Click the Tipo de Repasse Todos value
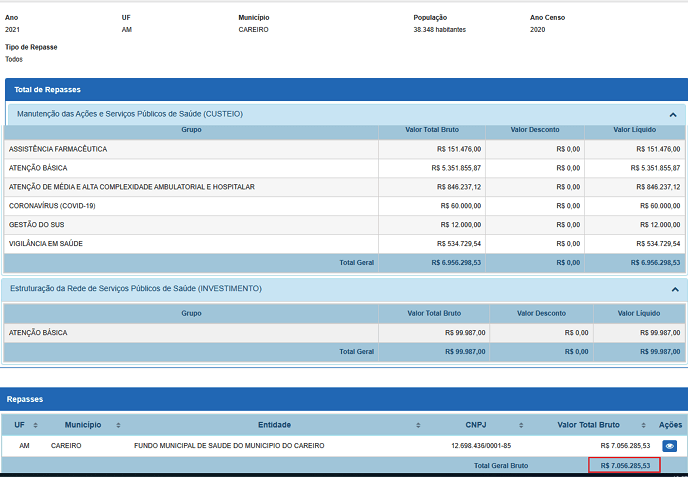688x477 pixels. (x=14, y=59)
